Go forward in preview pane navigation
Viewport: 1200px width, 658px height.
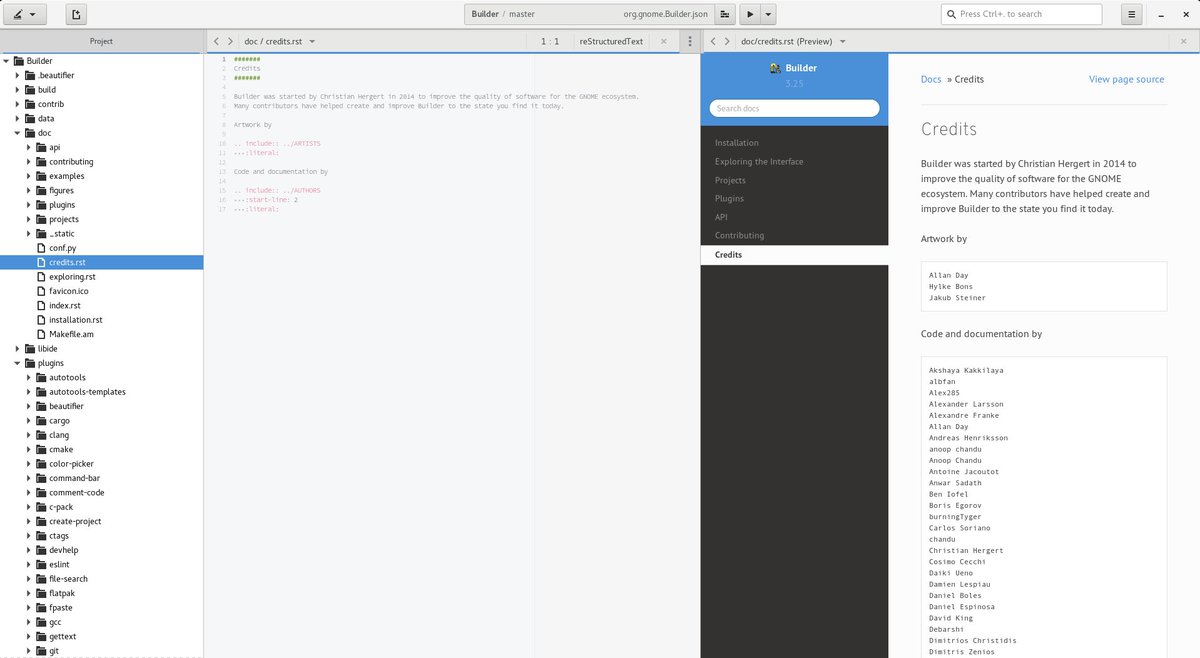[x=727, y=41]
